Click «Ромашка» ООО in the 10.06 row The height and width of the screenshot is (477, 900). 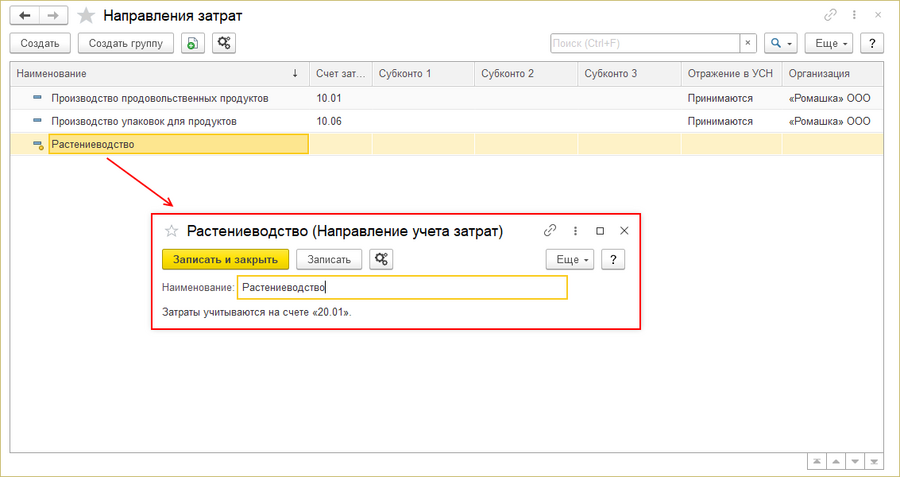(x=830, y=121)
